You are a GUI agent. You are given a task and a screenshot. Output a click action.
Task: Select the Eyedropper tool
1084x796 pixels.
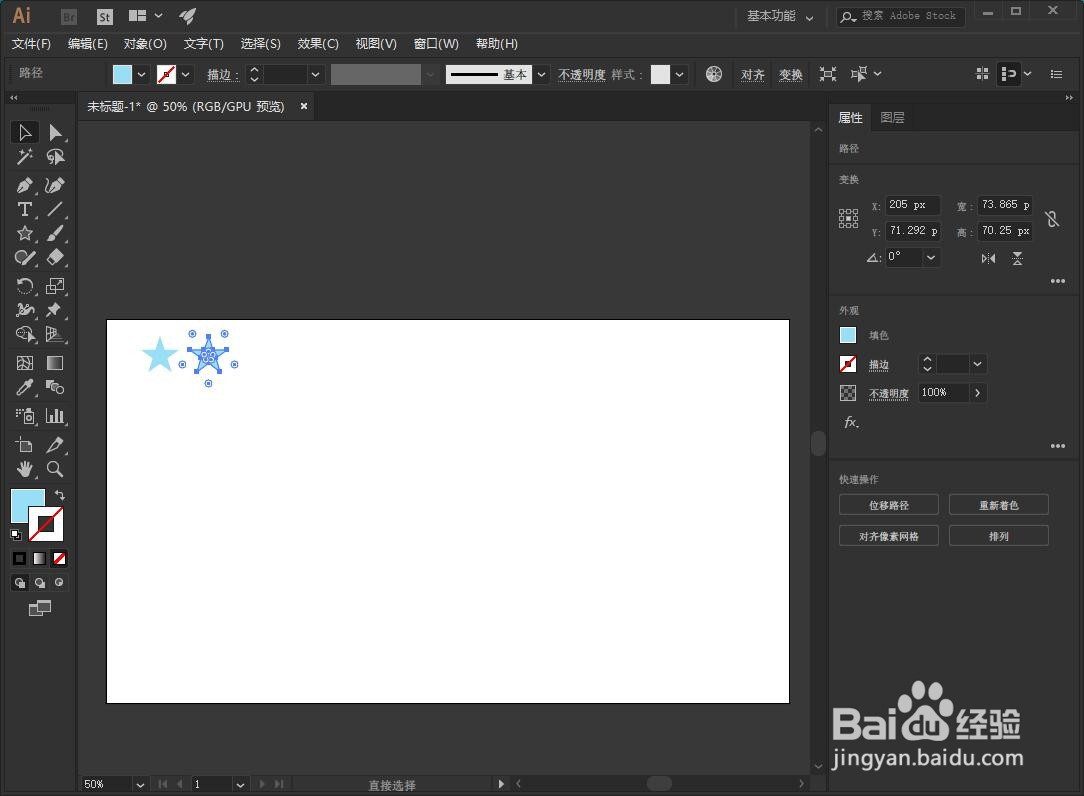(x=25, y=387)
